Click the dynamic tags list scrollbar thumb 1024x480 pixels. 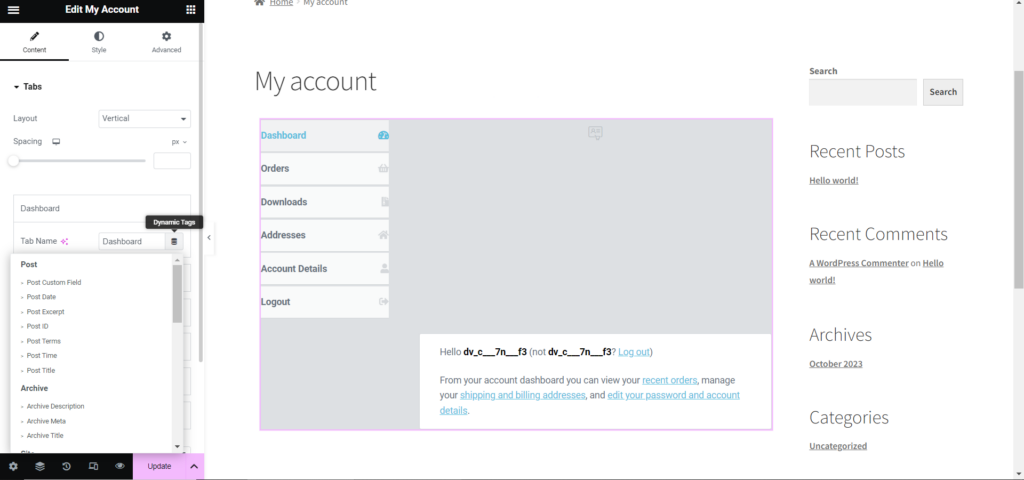(178, 294)
